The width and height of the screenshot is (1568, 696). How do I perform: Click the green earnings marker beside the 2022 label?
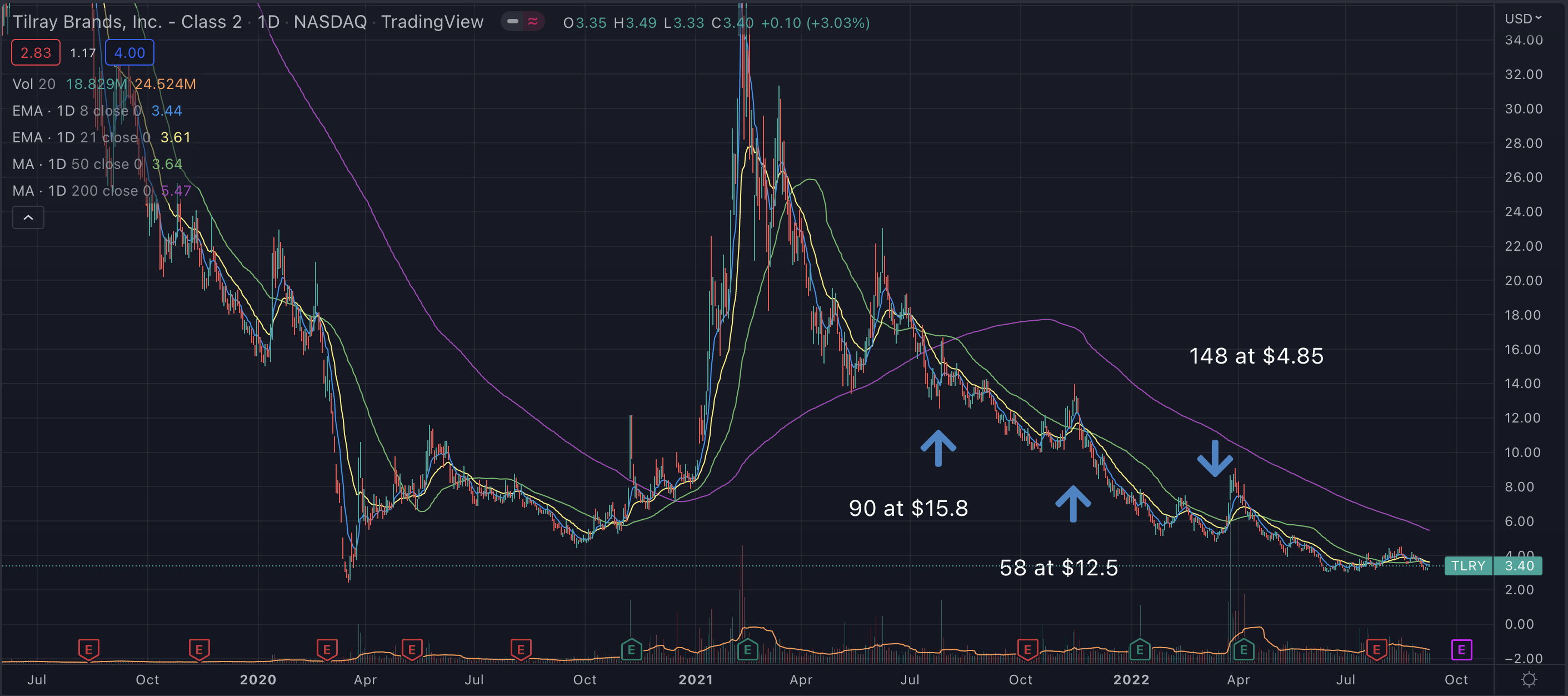tap(1140, 650)
